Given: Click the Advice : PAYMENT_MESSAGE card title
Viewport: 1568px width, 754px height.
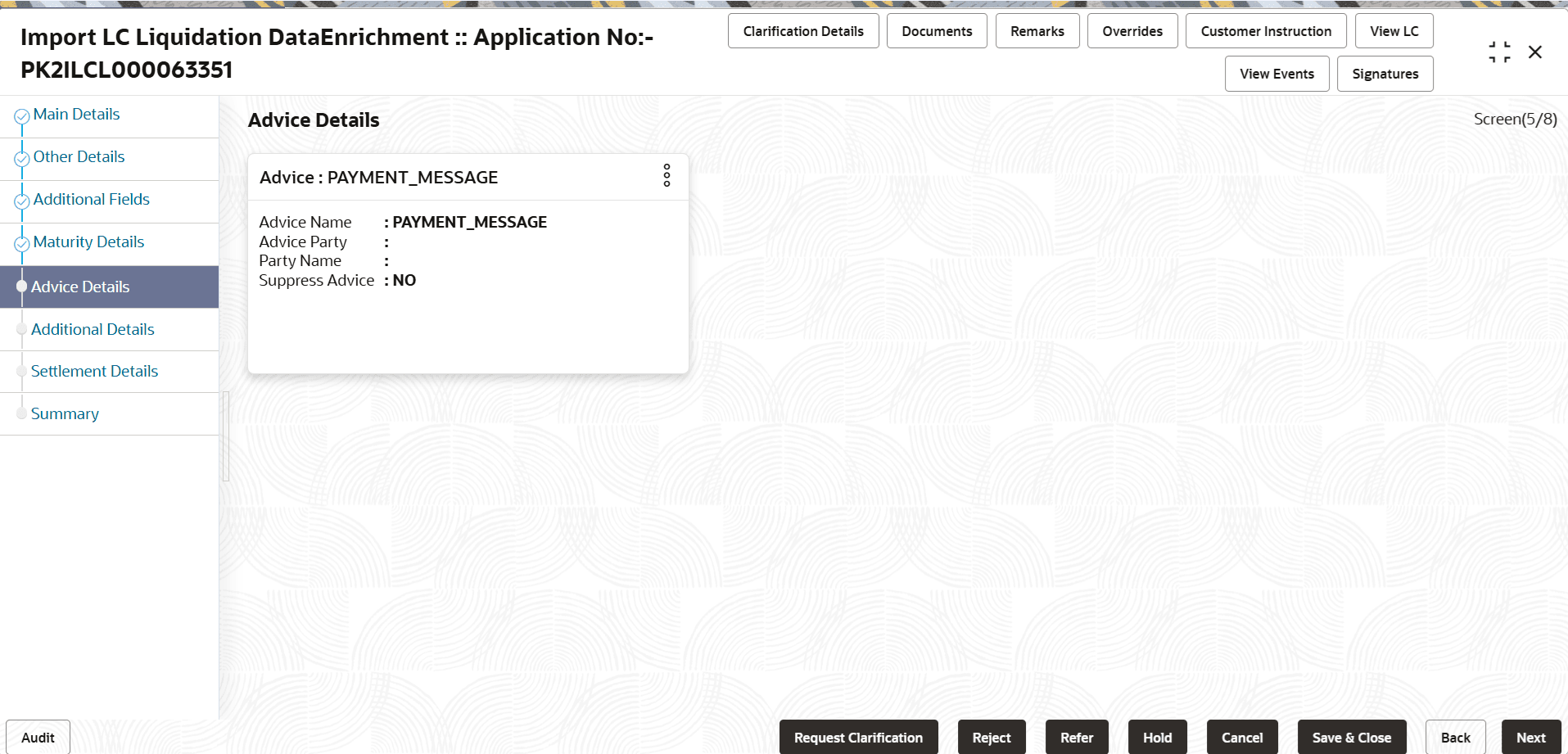Looking at the screenshot, I should (x=378, y=178).
